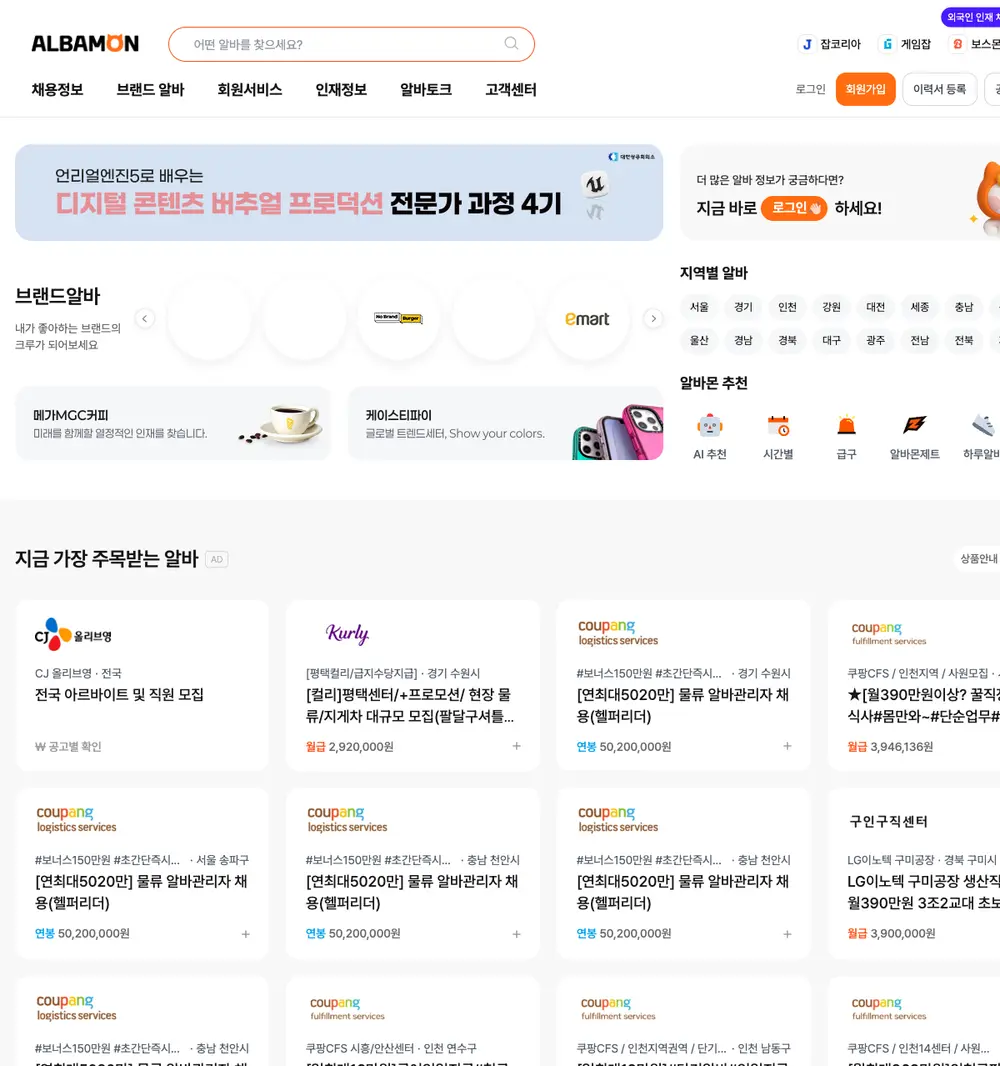This screenshot has width=1000, height=1066.
Task: Open 쿠팡CFS 시흥/안산센터 job card
Action: click(x=413, y=1021)
